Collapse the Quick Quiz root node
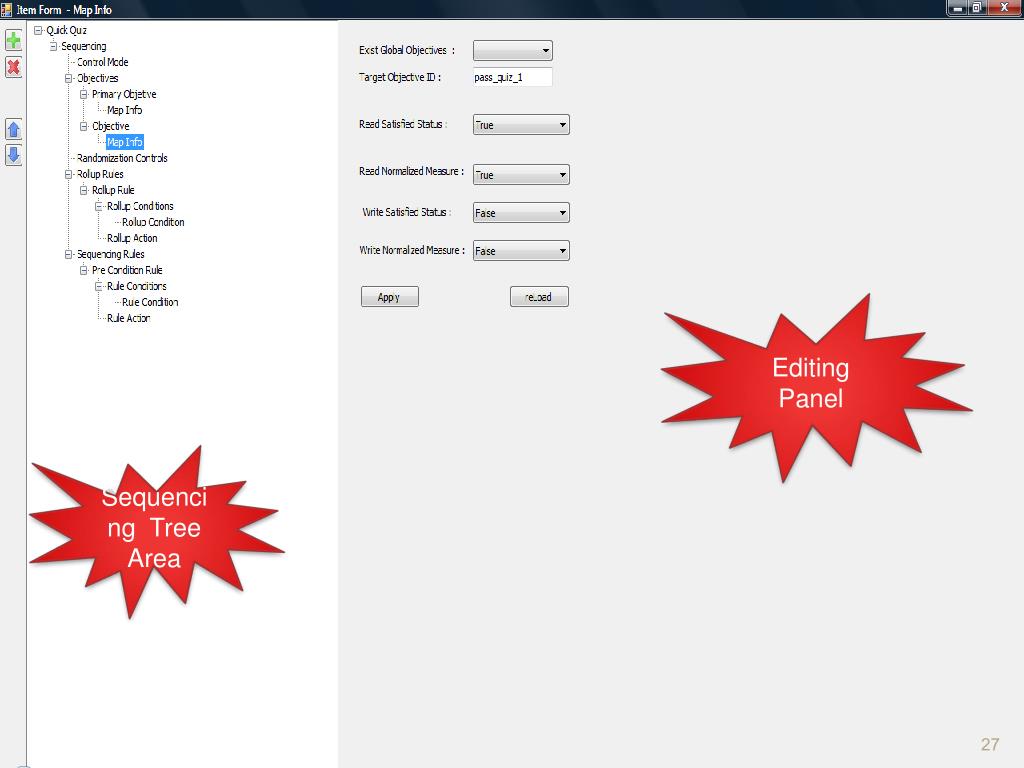The height and width of the screenshot is (768, 1024). (38, 30)
